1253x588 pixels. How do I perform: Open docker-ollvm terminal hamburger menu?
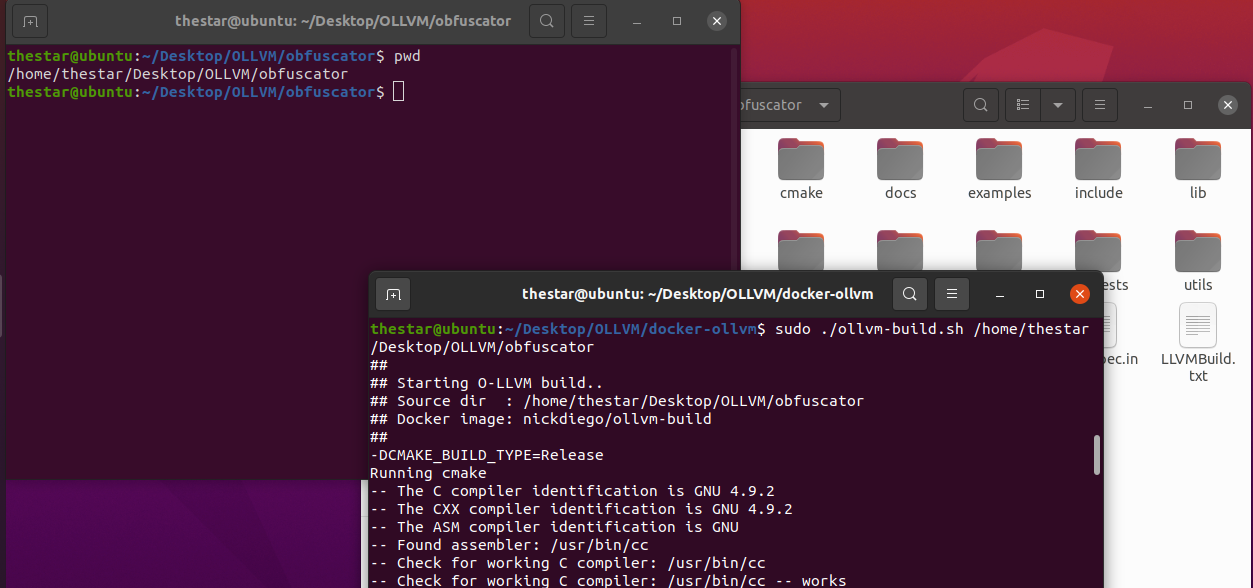tap(952, 294)
